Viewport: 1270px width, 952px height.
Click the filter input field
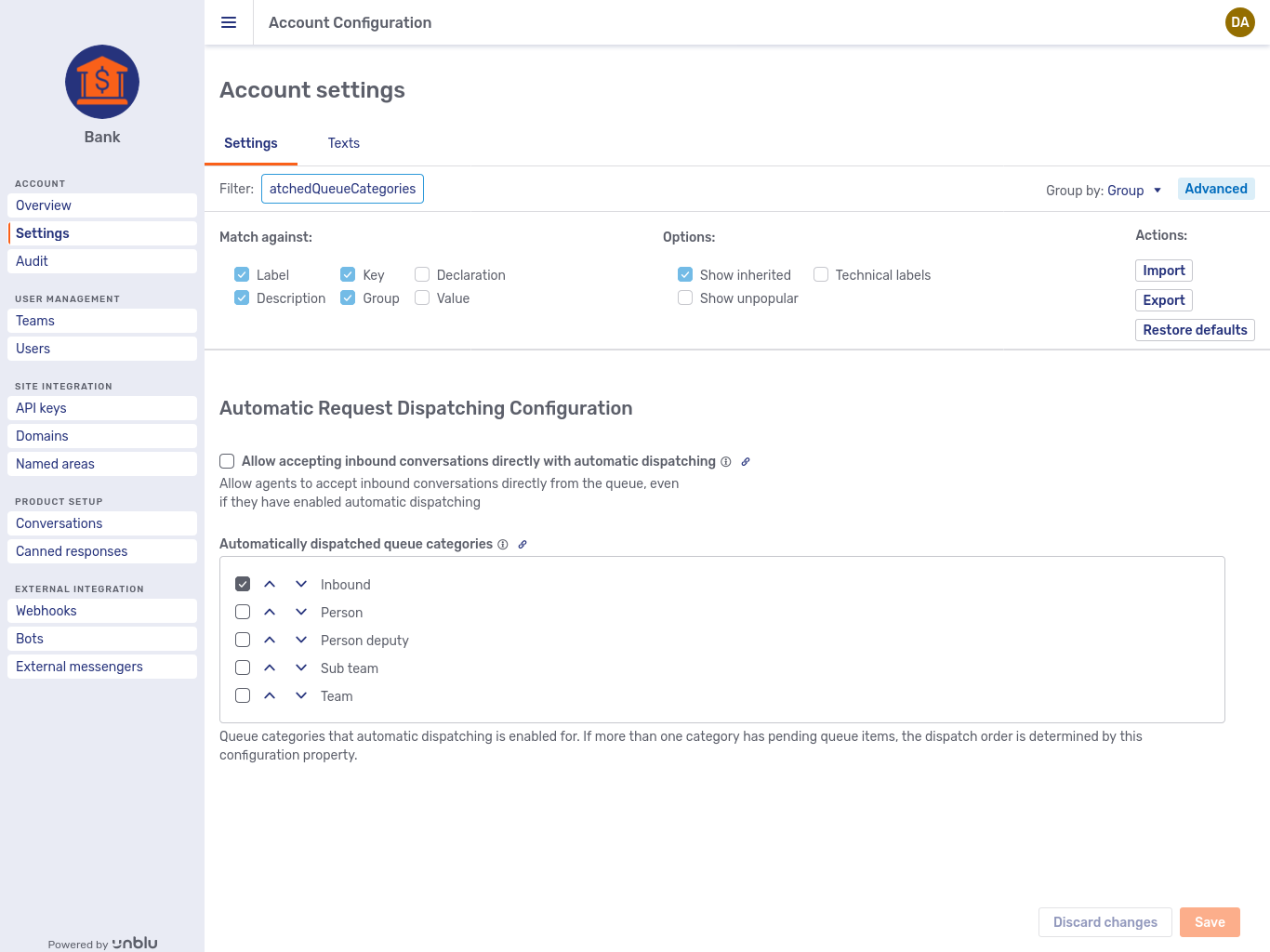click(342, 189)
